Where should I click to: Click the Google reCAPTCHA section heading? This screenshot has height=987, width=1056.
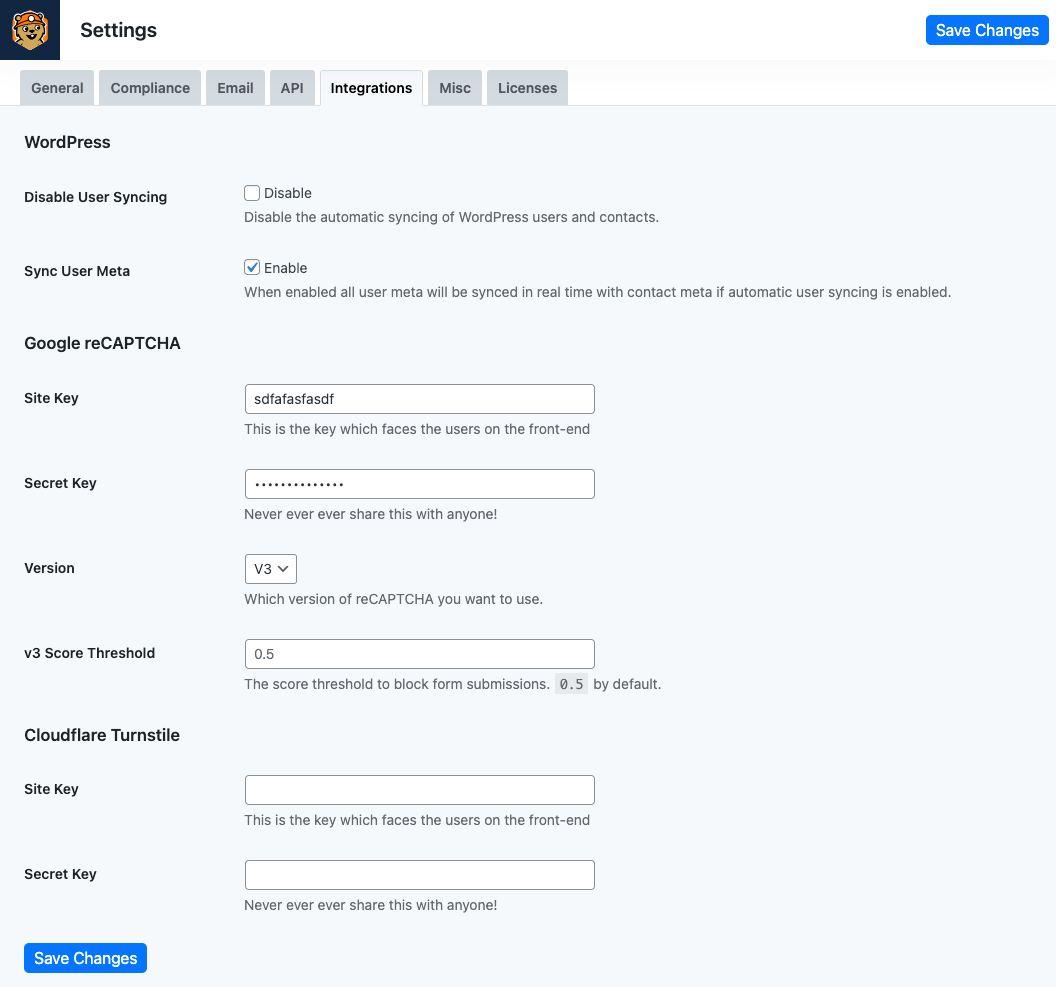[102, 343]
